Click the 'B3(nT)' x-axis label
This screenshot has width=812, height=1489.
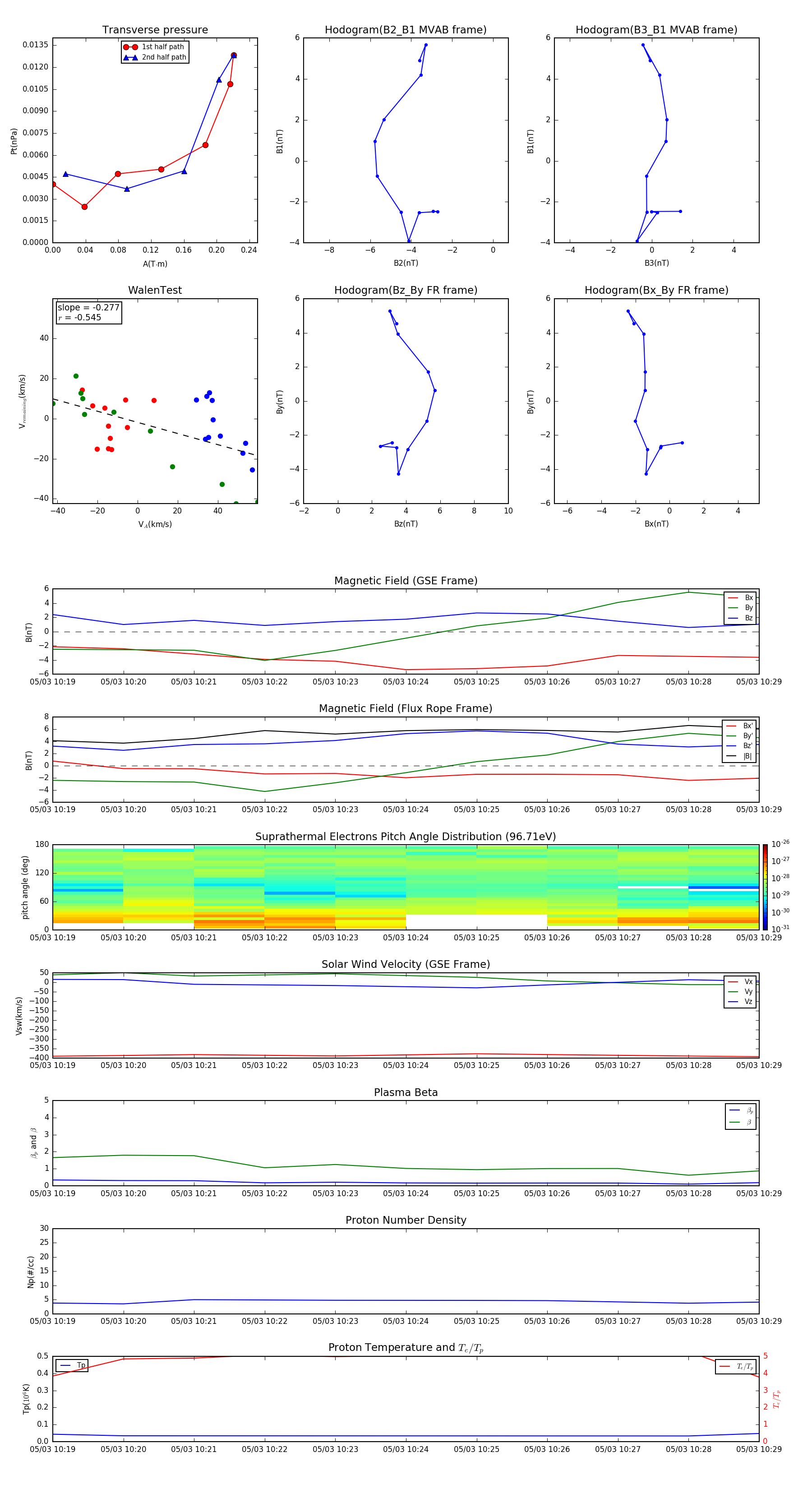(656, 264)
